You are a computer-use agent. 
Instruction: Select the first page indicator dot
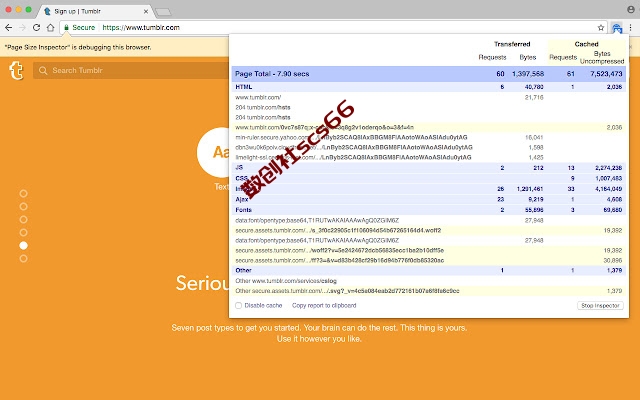click(24, 193)
